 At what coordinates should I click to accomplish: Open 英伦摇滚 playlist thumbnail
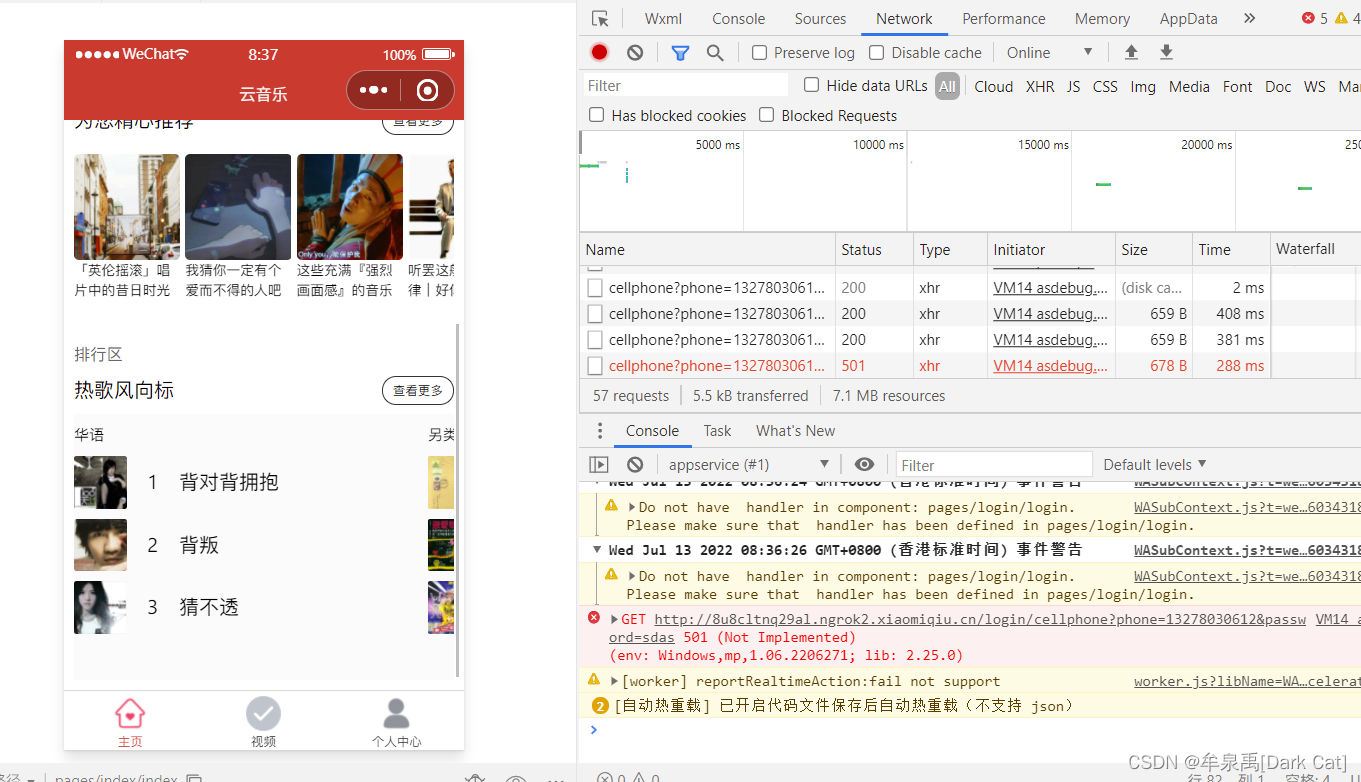pos(127,206)
